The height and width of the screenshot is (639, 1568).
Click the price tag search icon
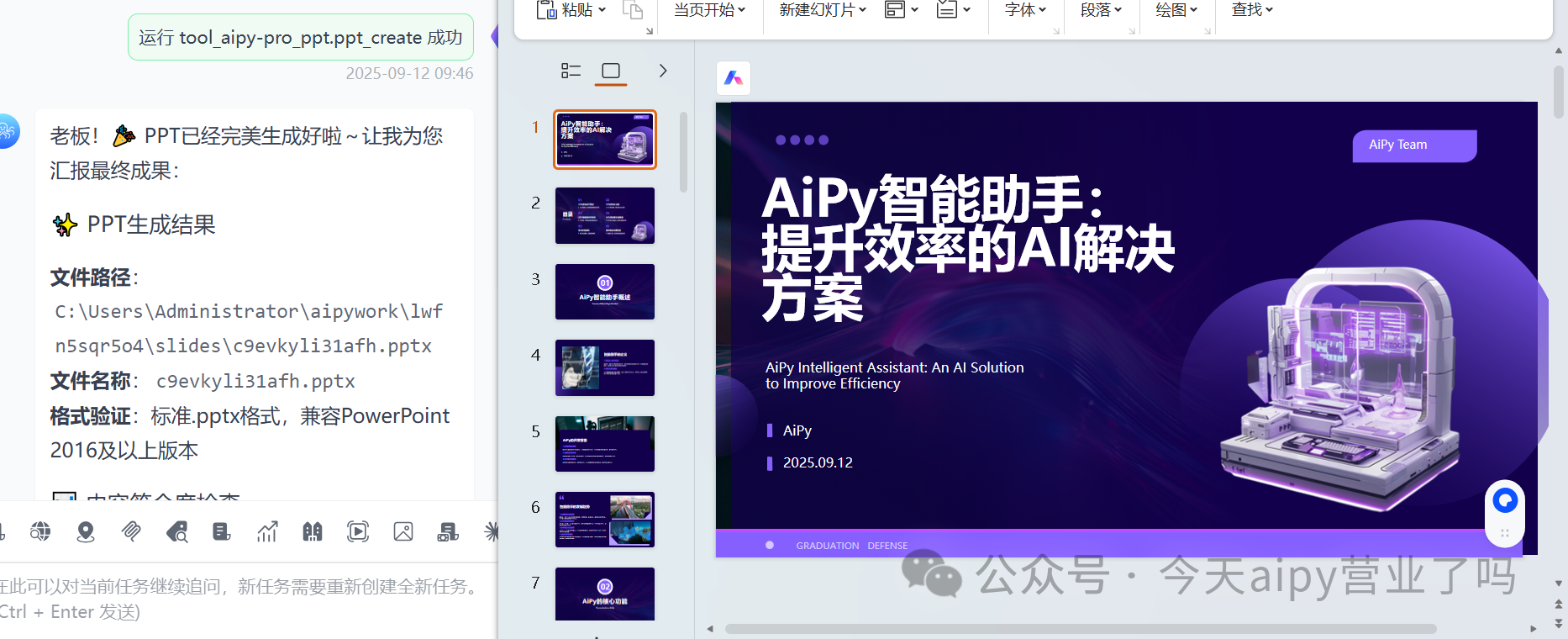pos(176,531)
